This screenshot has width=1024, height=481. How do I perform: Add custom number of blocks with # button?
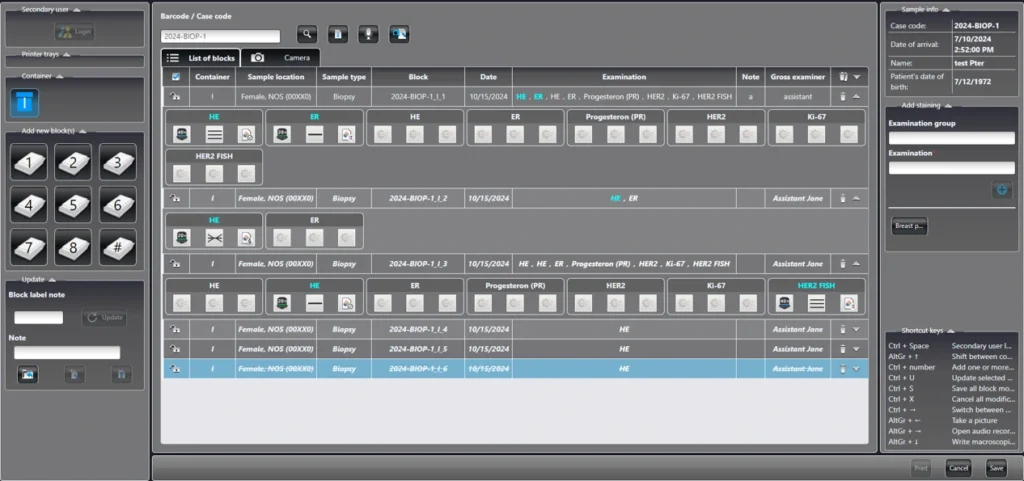click(118, 247)
